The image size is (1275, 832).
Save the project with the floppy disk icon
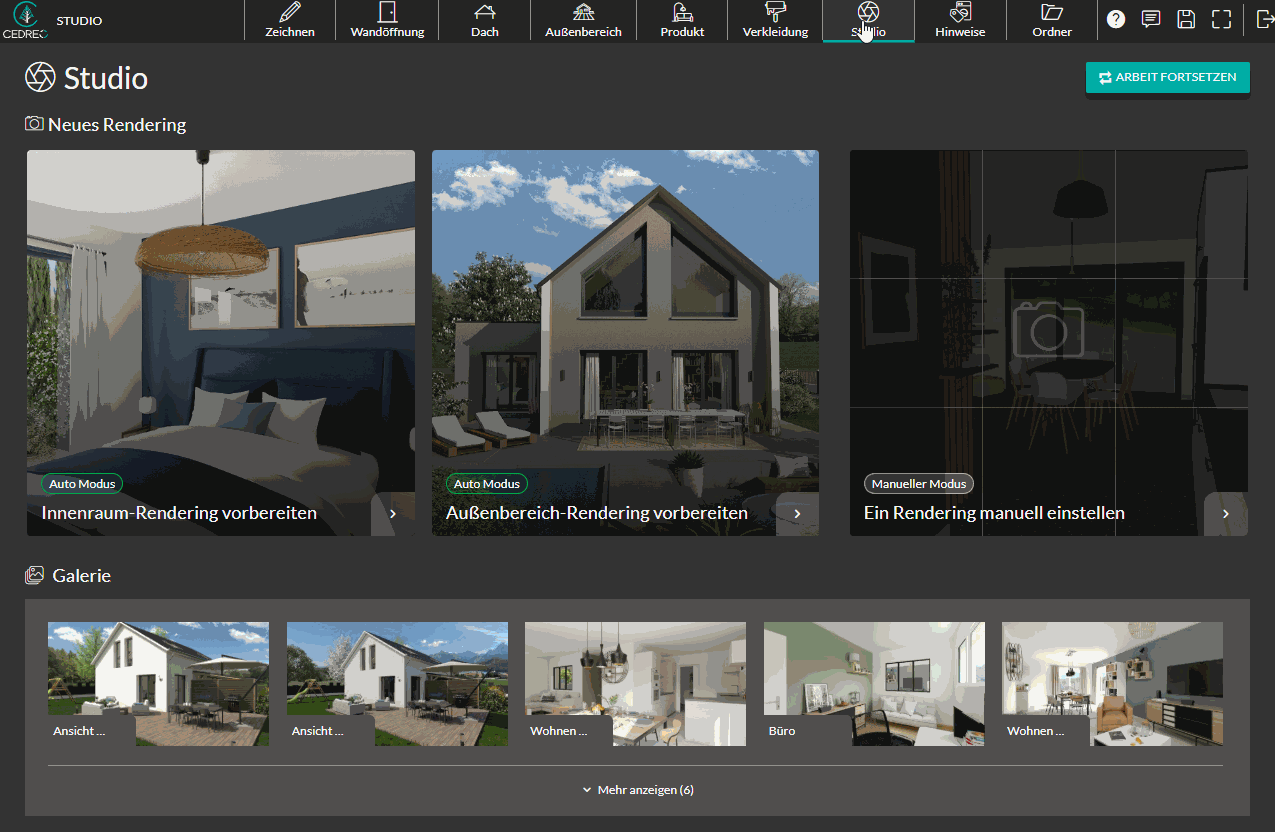(1186, 19)
